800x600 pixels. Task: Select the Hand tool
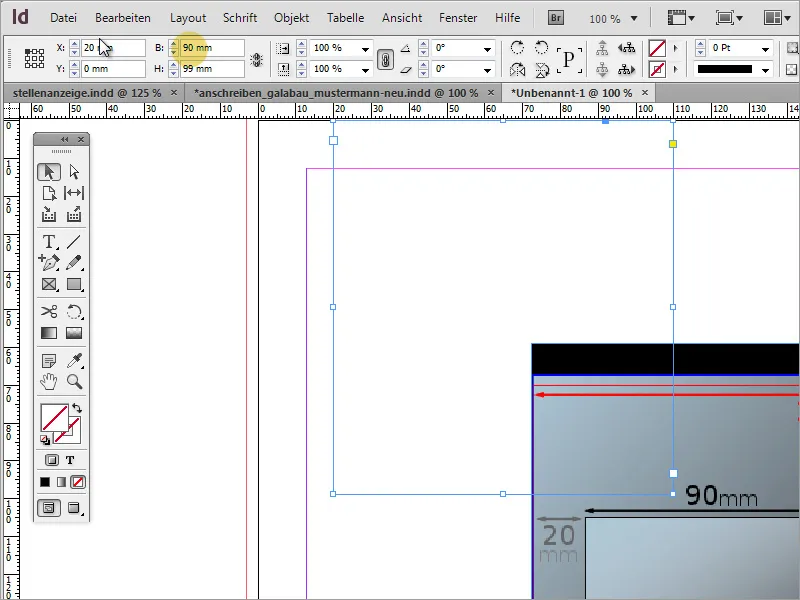(x=49, y=382)
